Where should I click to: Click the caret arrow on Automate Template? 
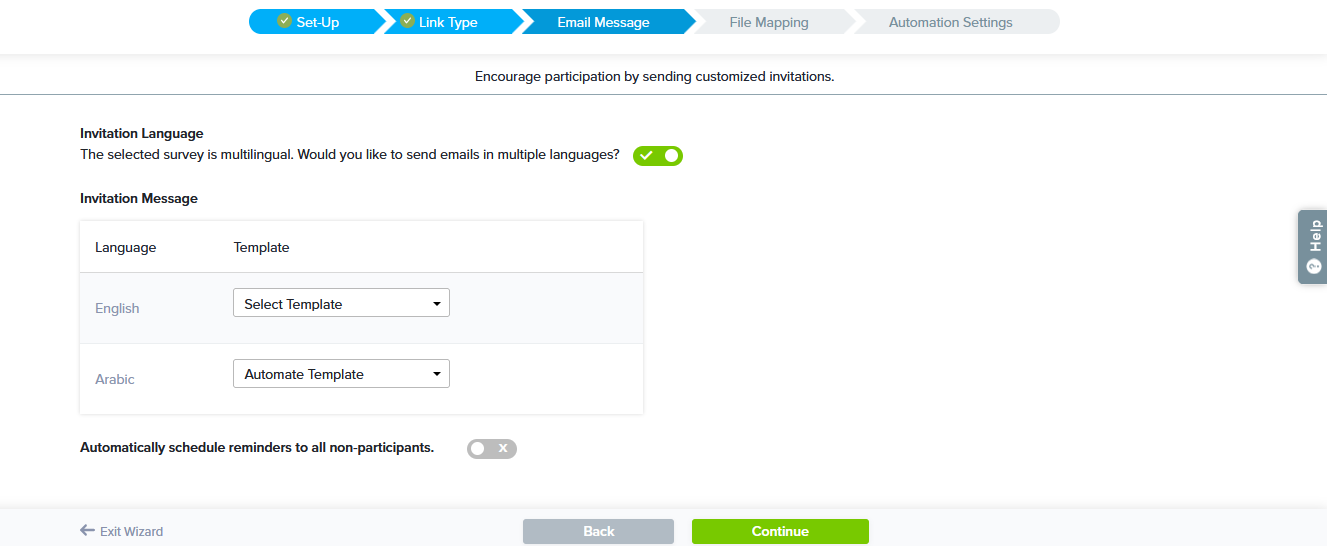tap(437, 374)
